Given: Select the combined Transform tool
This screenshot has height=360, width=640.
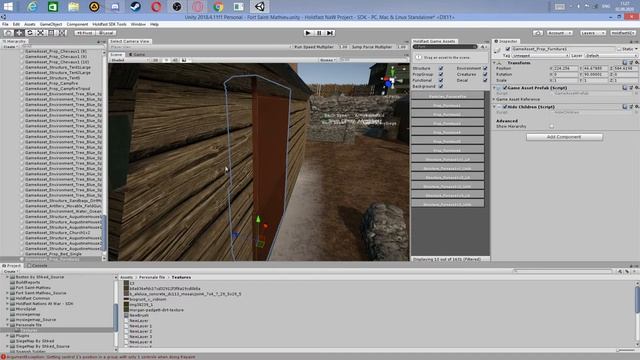Looking at the screenshot, I should pos(62,33).
